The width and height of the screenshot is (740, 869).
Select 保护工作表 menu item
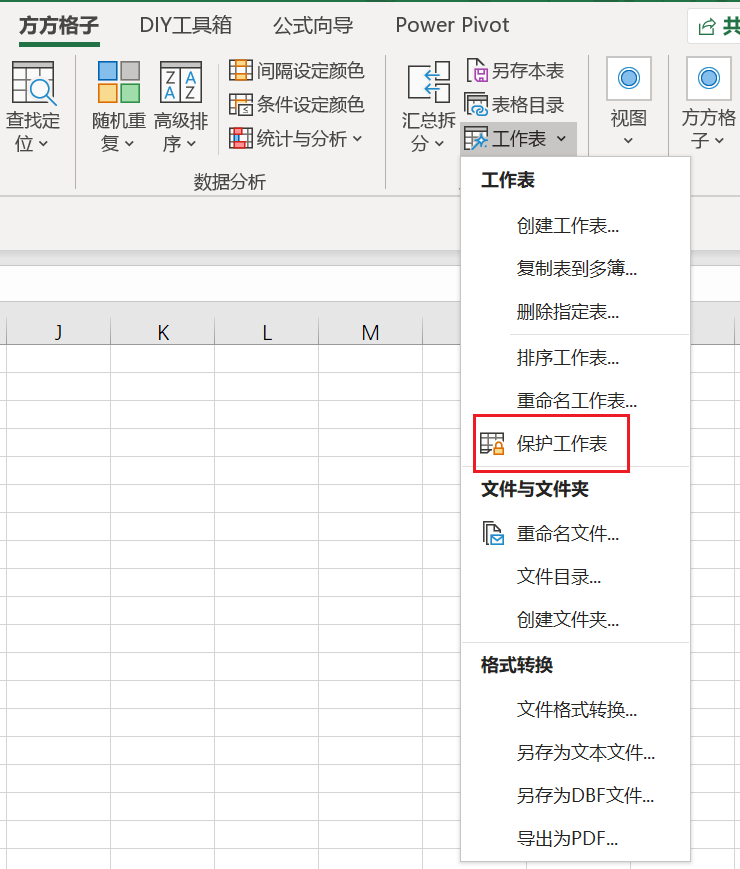point(575,443)
